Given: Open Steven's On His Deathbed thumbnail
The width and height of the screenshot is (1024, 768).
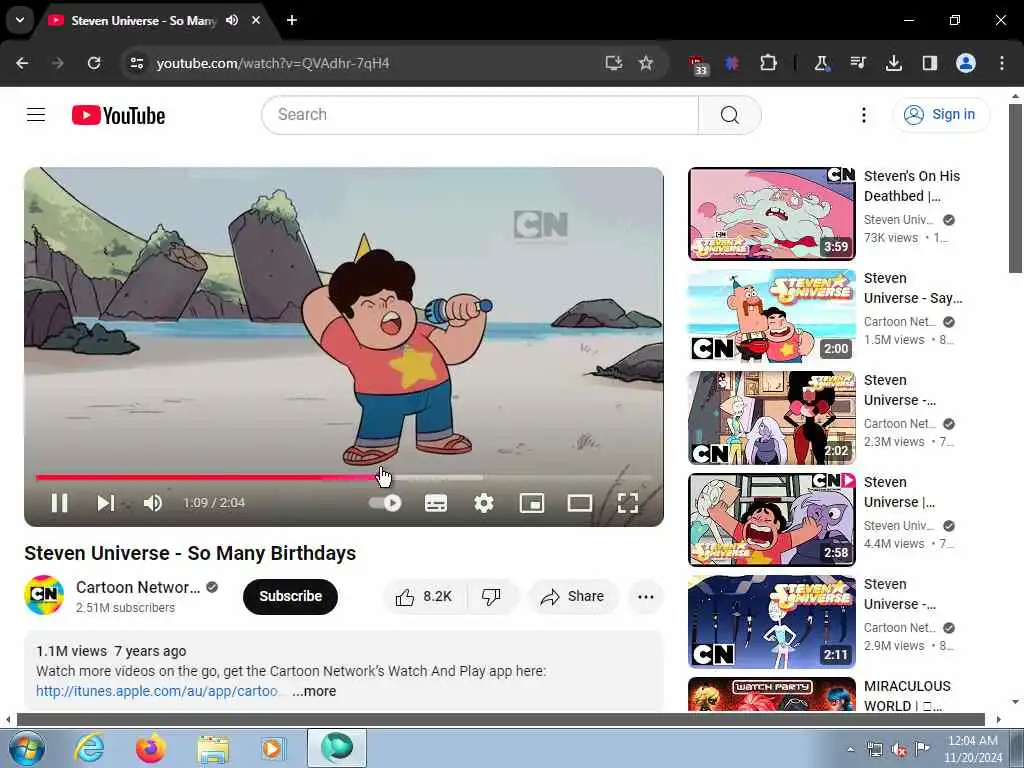Looking at the screenshot, I should pyautogui.click(x=771, y=214).
